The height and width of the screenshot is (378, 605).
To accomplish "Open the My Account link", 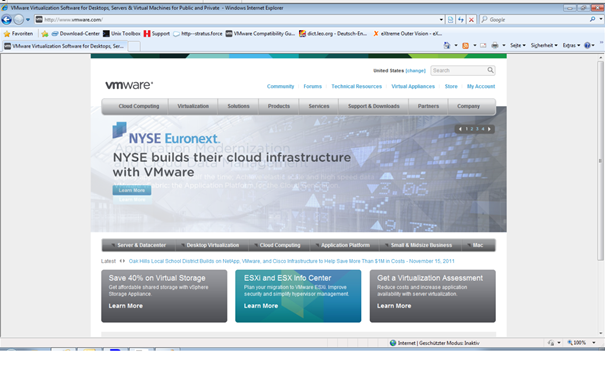I will [x=481, y=86].
